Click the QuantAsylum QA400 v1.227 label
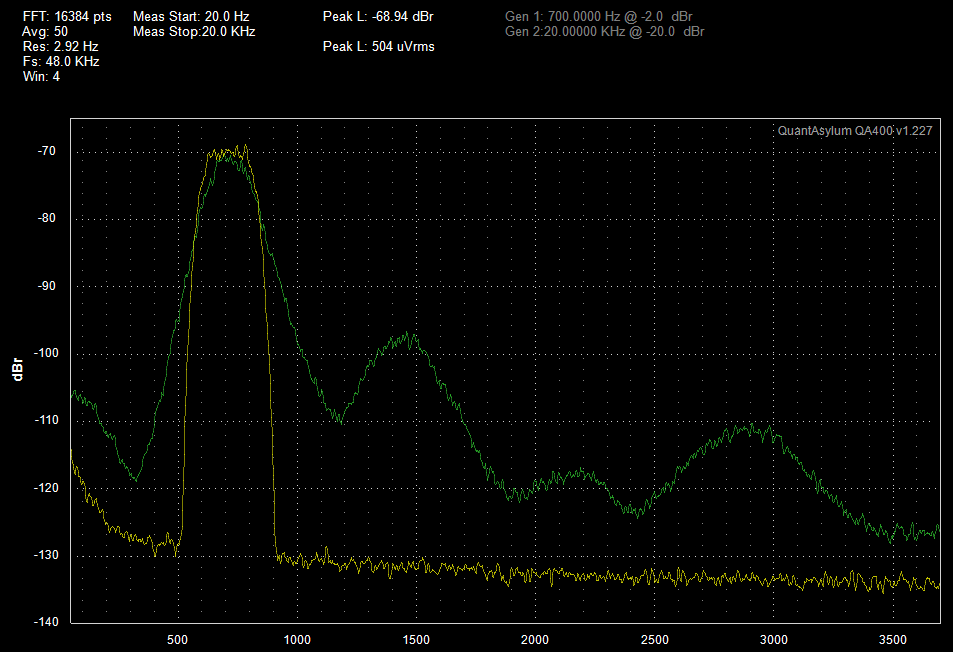The height and width of the screenshot is (652, 953). pos(855,131)
